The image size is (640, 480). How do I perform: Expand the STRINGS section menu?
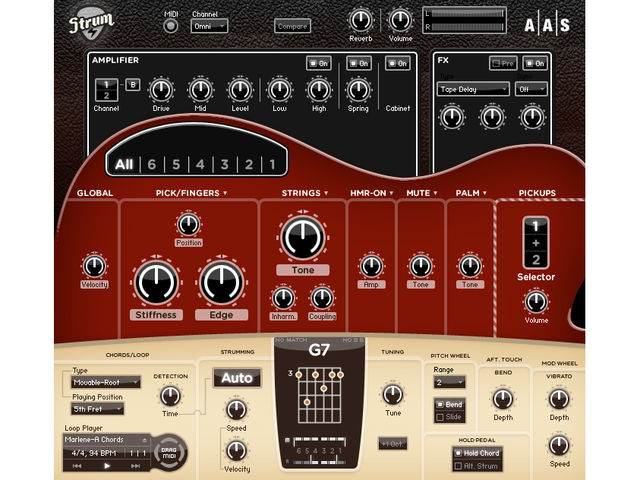tap(326, 193)
